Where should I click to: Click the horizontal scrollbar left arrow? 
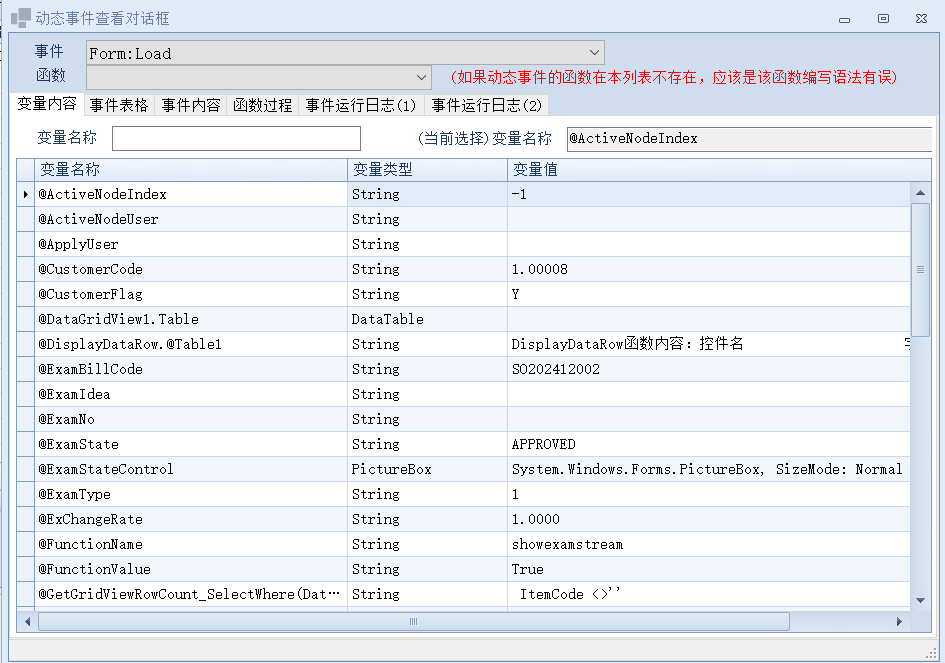pyautogui.click(x=28, y=622)
